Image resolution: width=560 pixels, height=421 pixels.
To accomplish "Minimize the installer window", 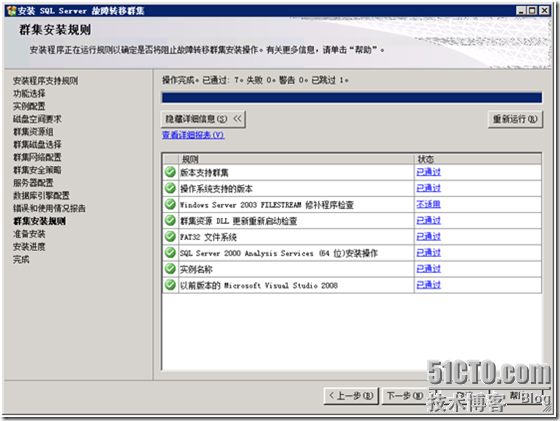I will [x=521, y=11].
